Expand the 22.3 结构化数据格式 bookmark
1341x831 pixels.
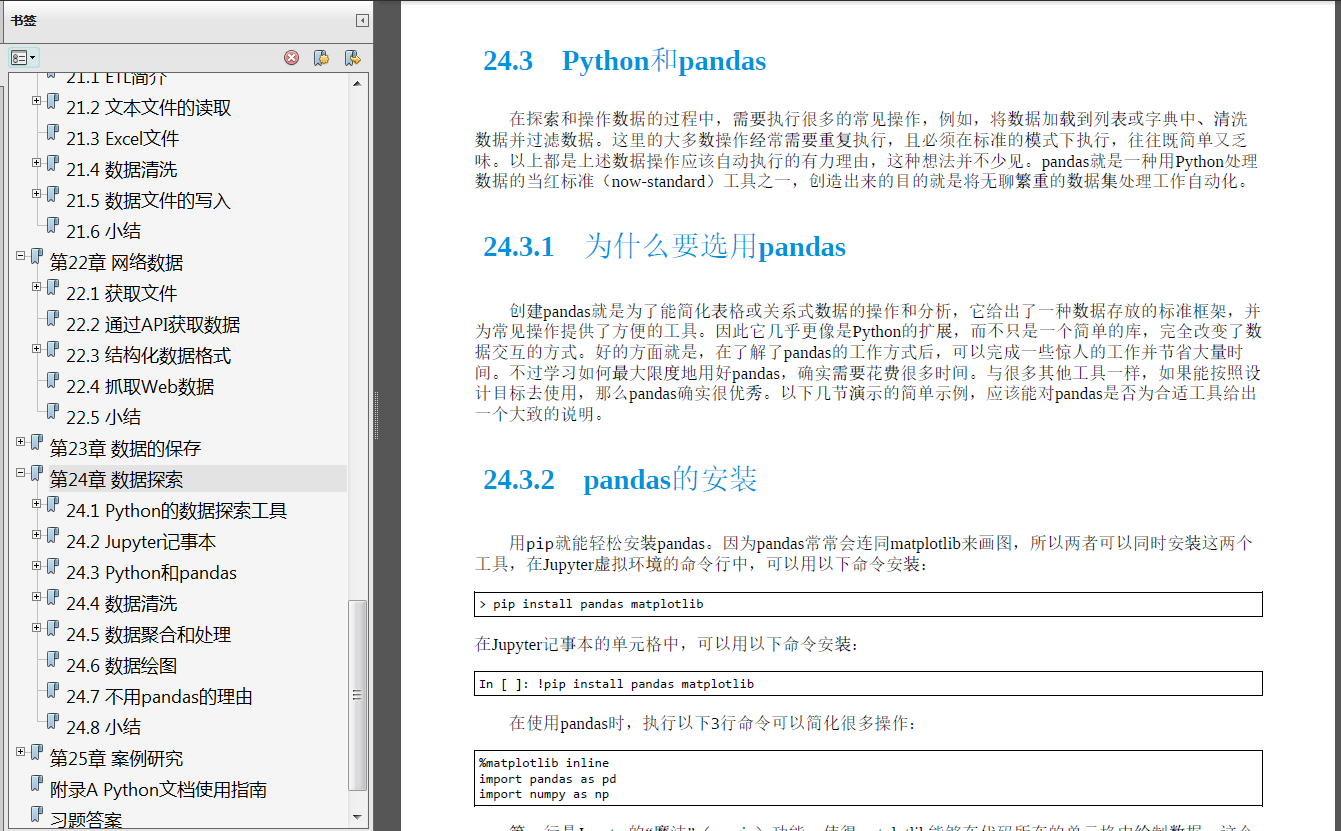point(37,348)
